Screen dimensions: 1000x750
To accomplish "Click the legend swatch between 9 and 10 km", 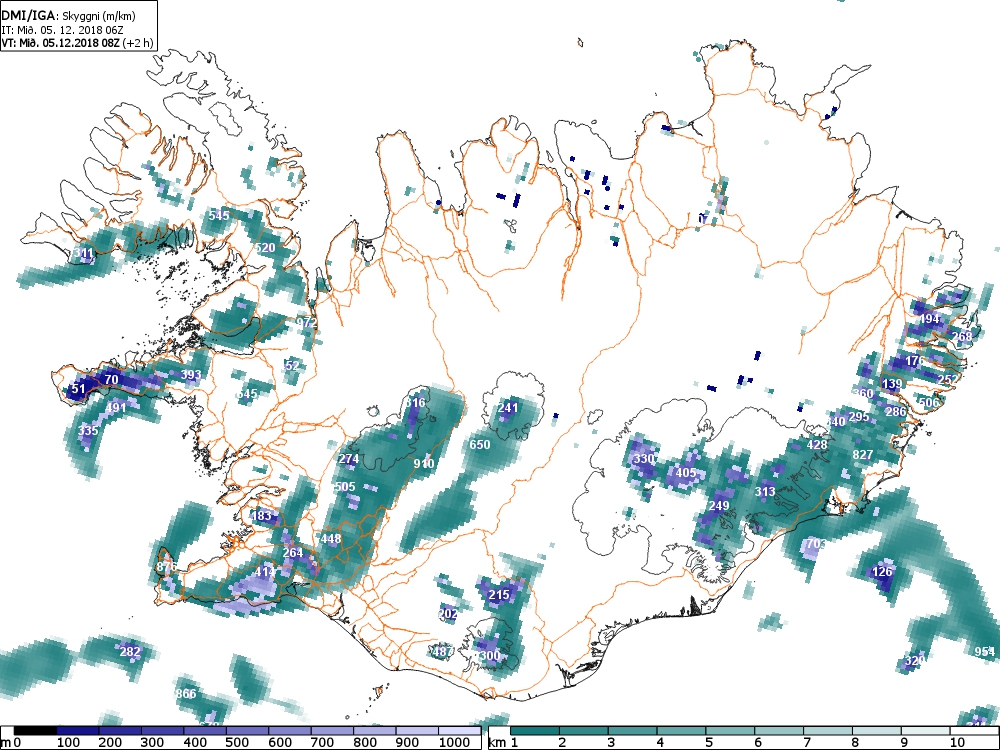I will 925,731.
